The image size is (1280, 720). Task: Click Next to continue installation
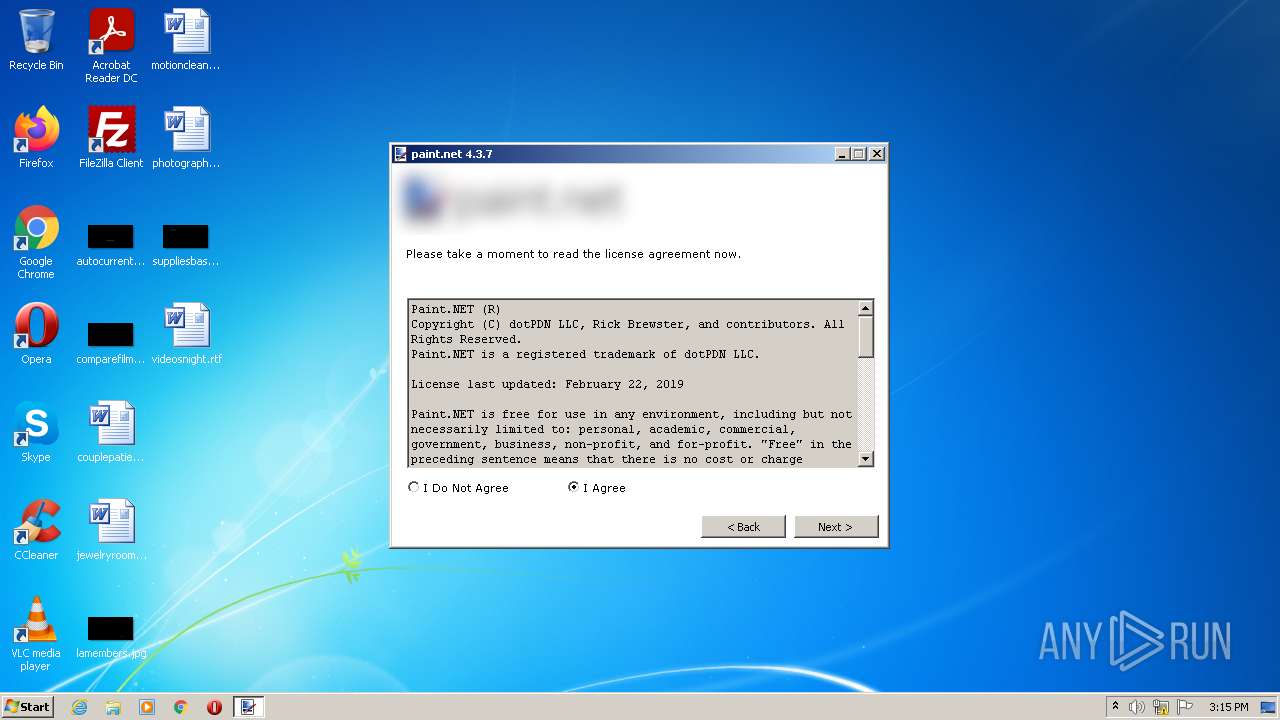point(835,527)
